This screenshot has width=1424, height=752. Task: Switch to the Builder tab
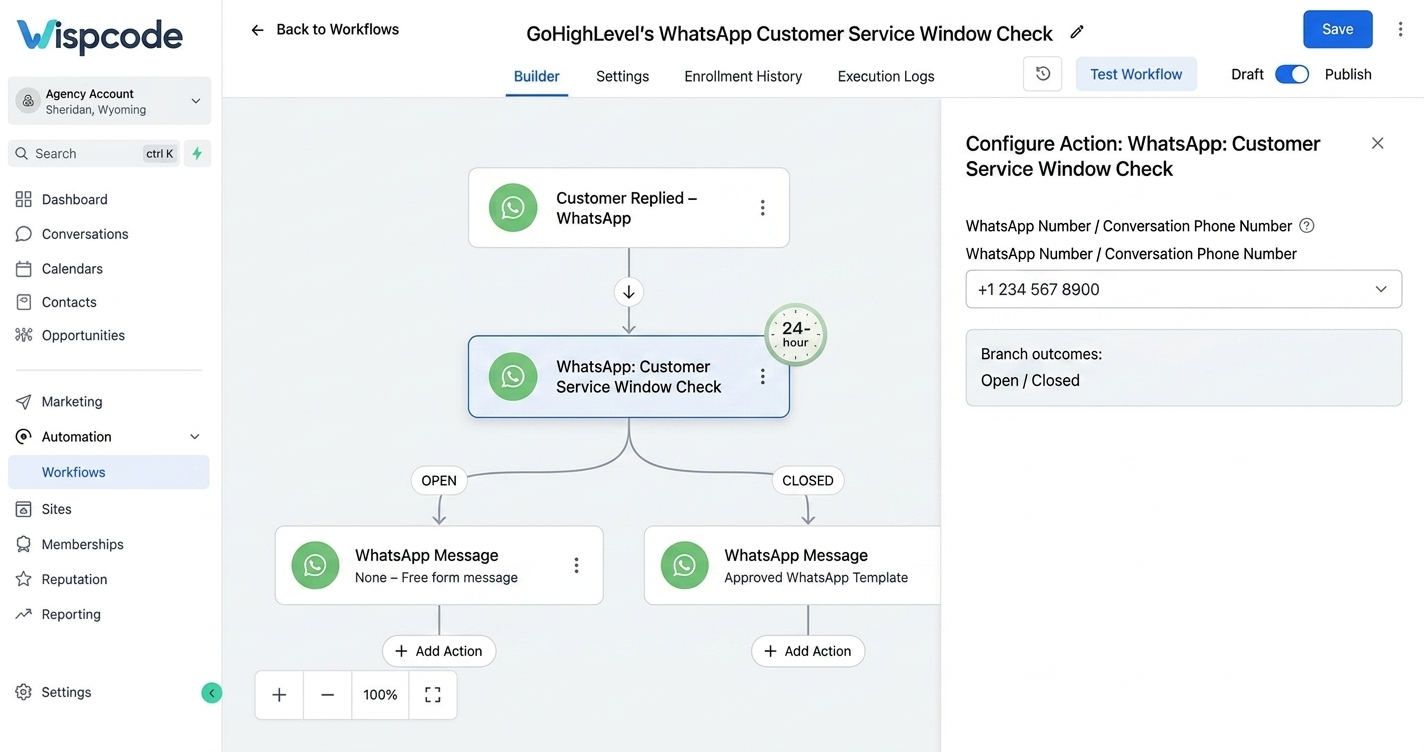[537, 76]
